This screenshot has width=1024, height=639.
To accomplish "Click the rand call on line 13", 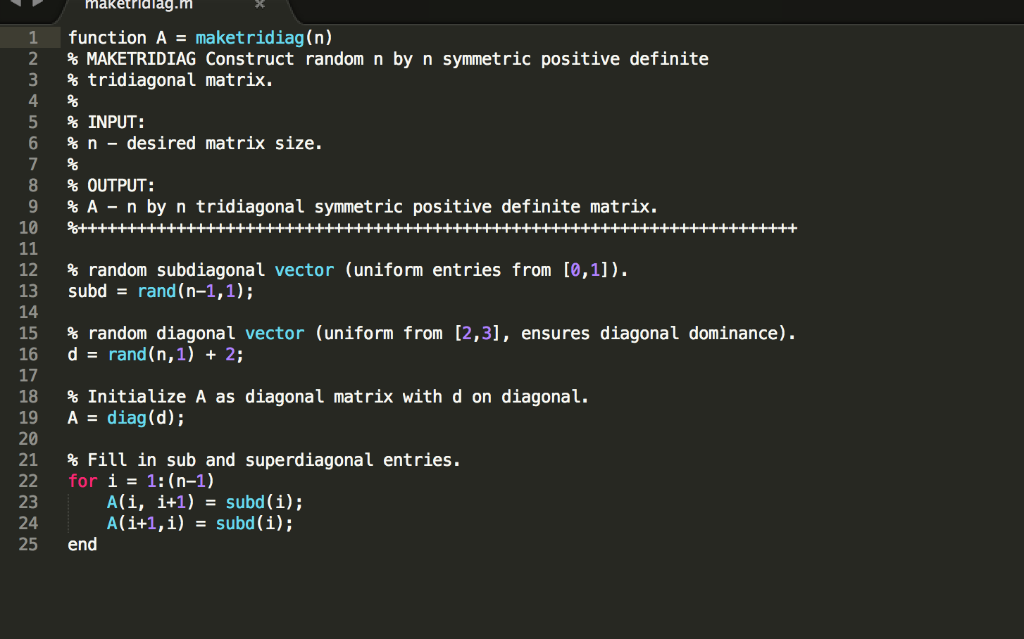I will (156, 291).
